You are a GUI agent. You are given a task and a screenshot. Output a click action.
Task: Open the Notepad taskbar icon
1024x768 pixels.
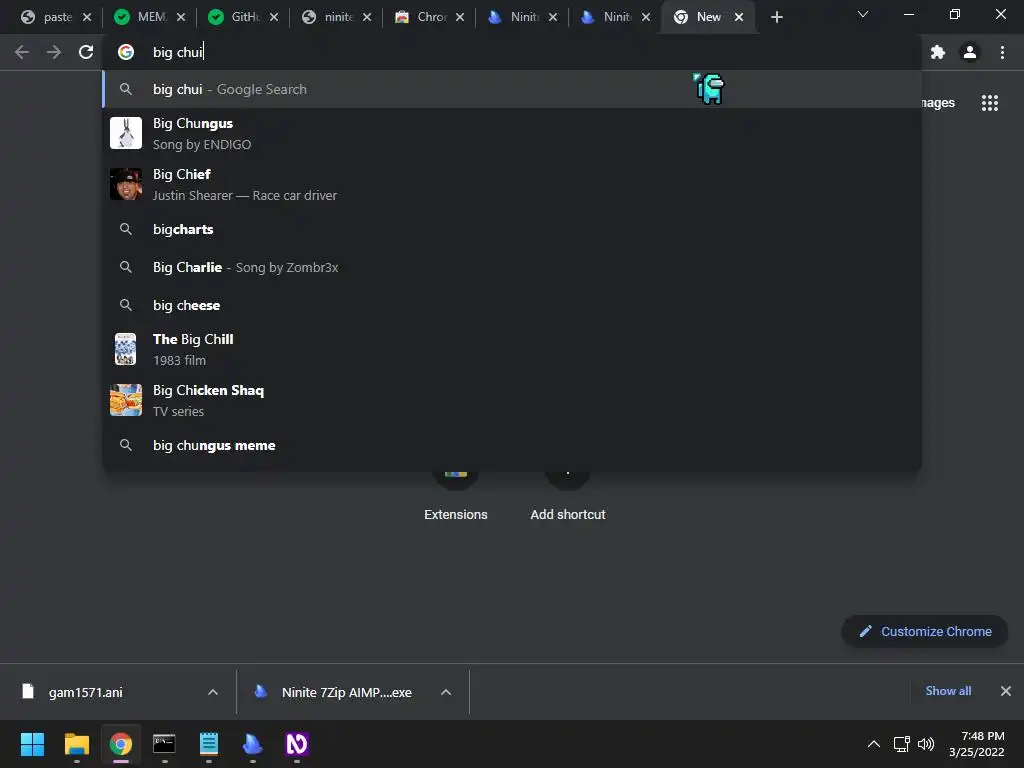tap(208, 744)
